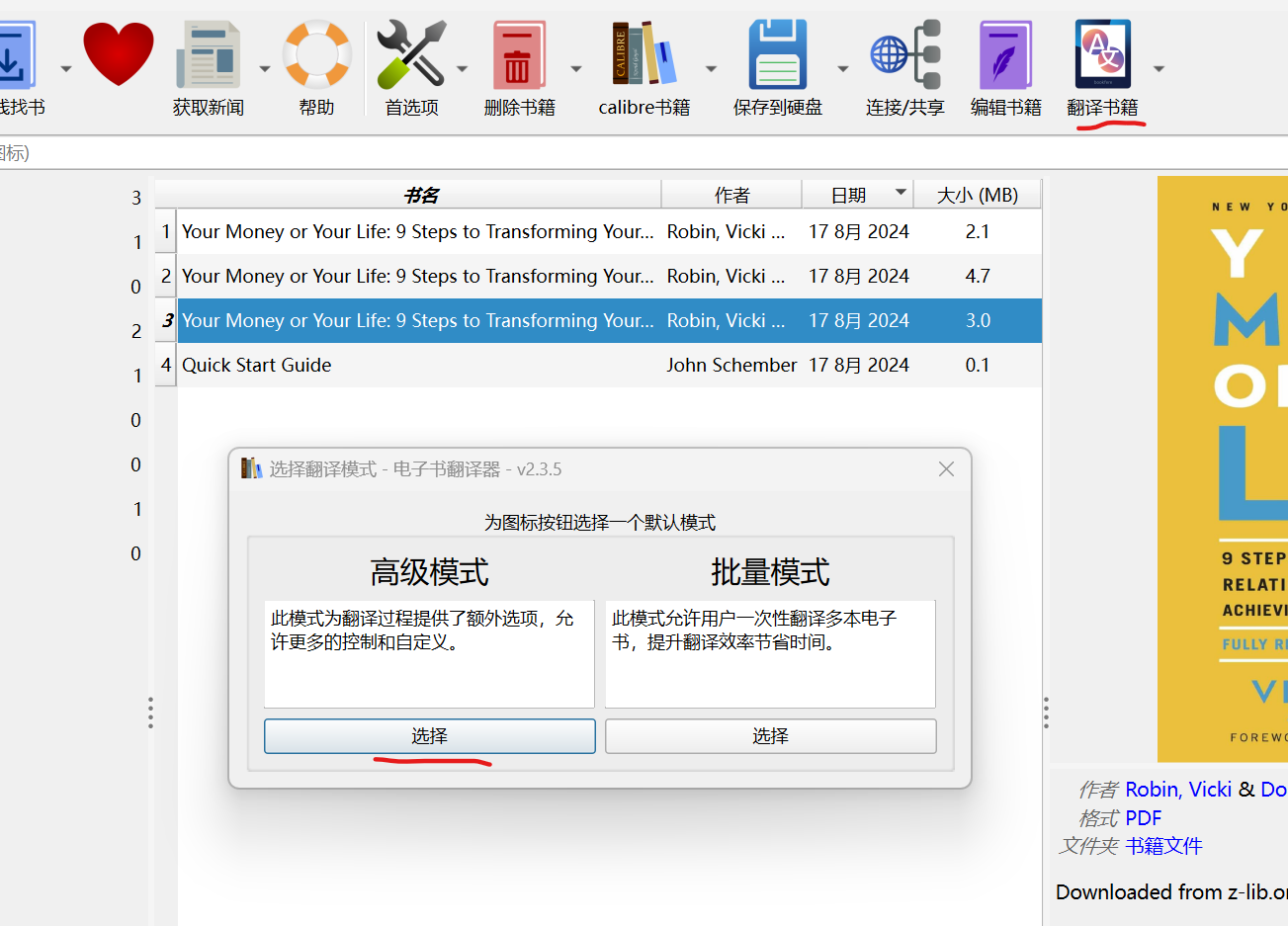
Task: Click the left panel splitter handle dots
Action: 150,713
